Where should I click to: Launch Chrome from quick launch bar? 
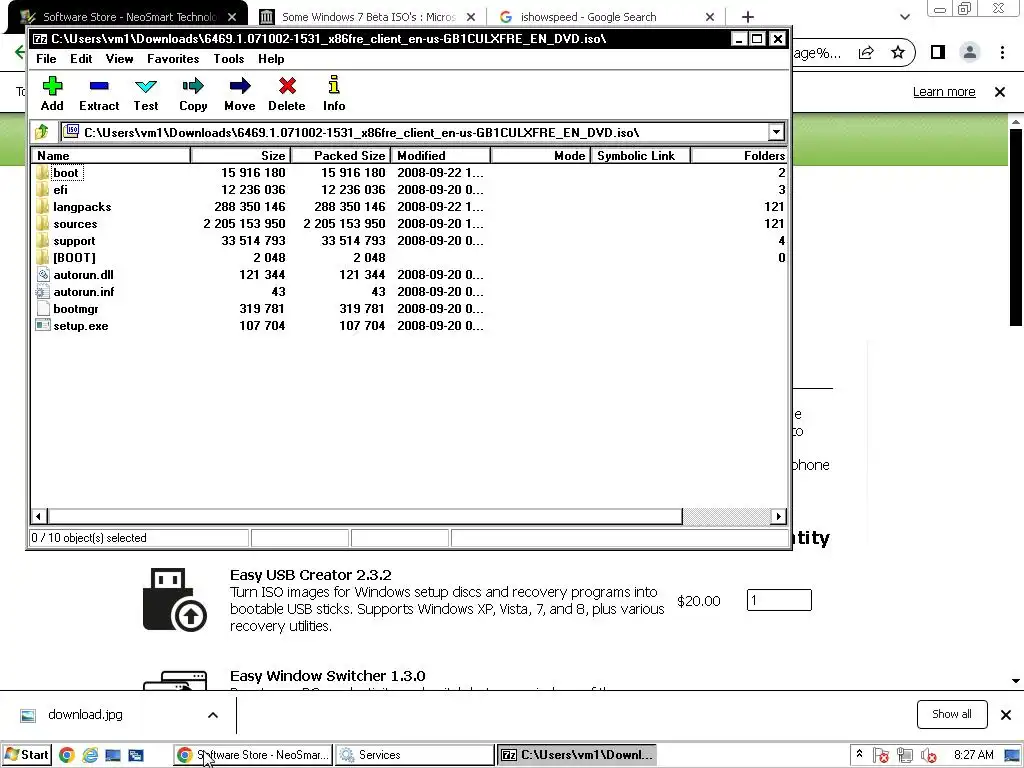tap(67, 755)
